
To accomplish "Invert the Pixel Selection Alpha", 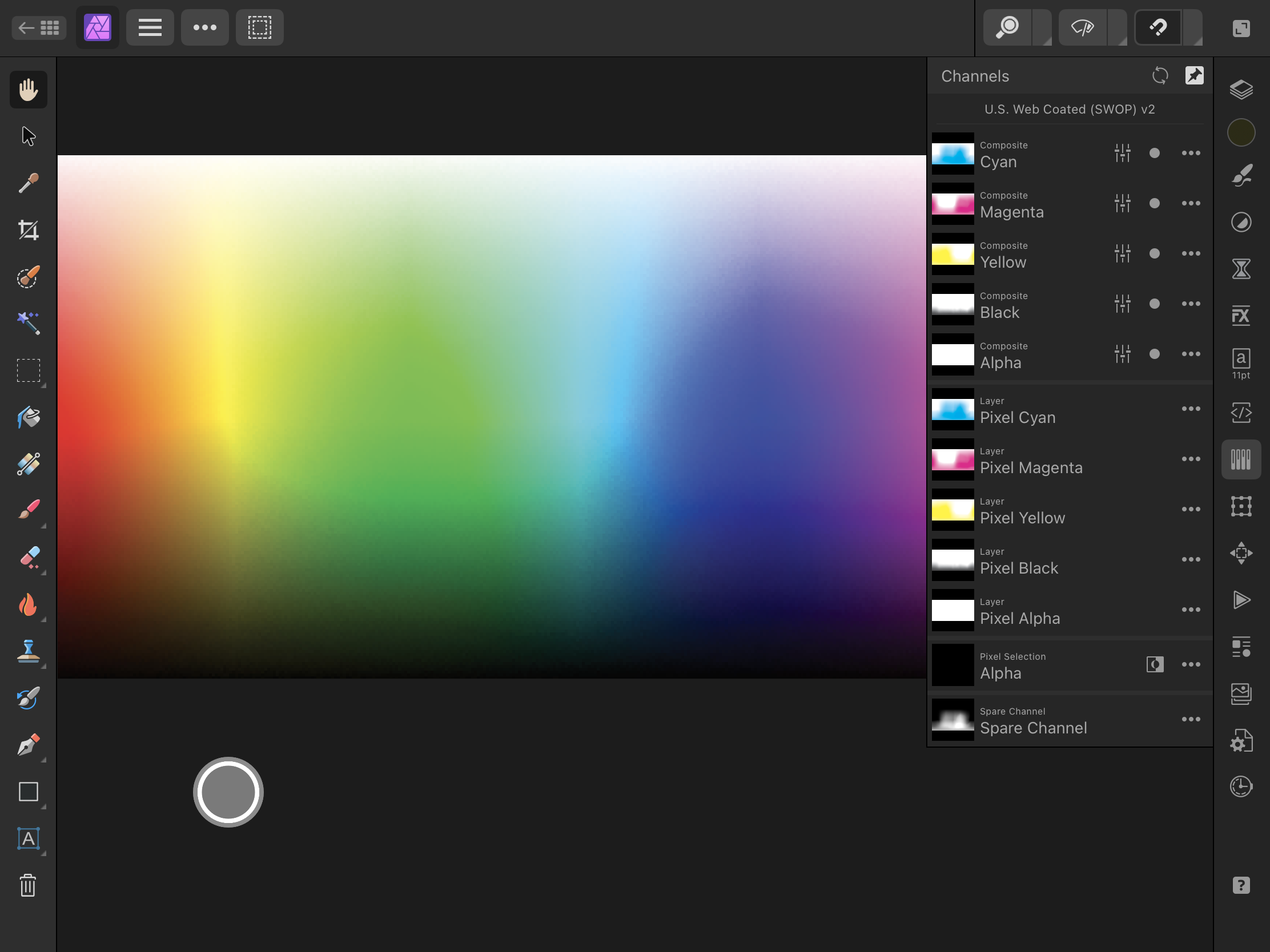I will (x=1155, y=664).
